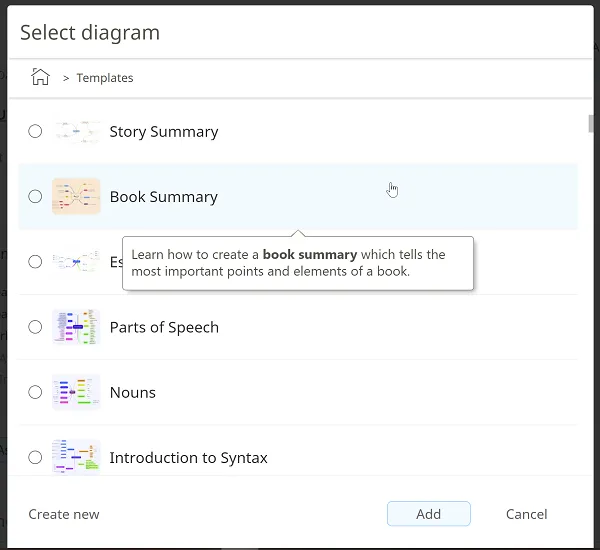Screen dimensions: 600x550
Task: Click the template list vertical scrollbar
Action: pos(591,123)
